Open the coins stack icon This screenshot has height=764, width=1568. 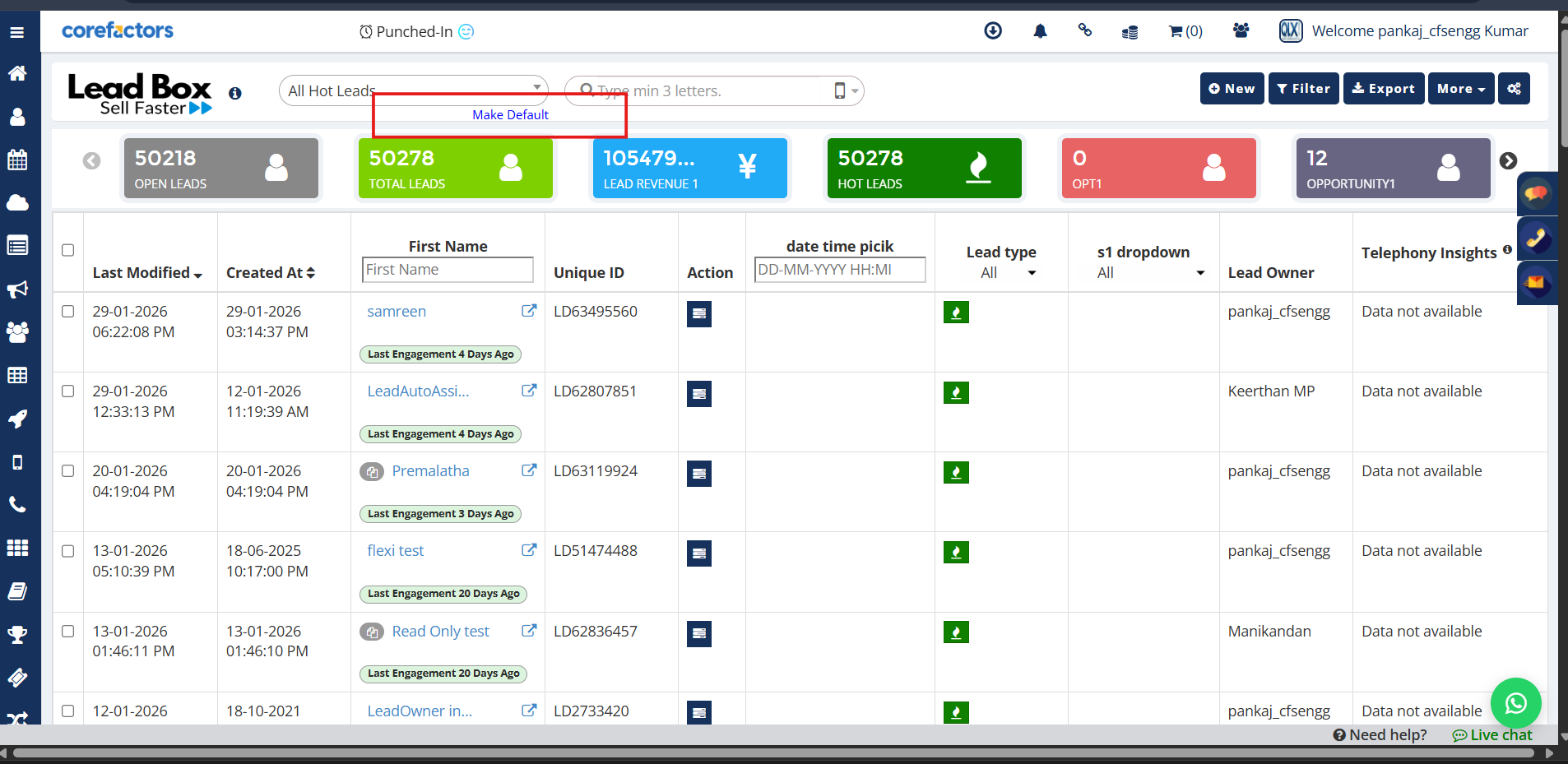(1130, 32)
